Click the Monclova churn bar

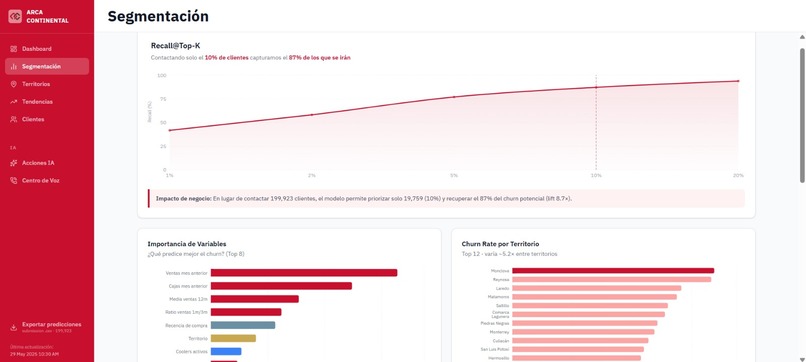tap(613, 270)
